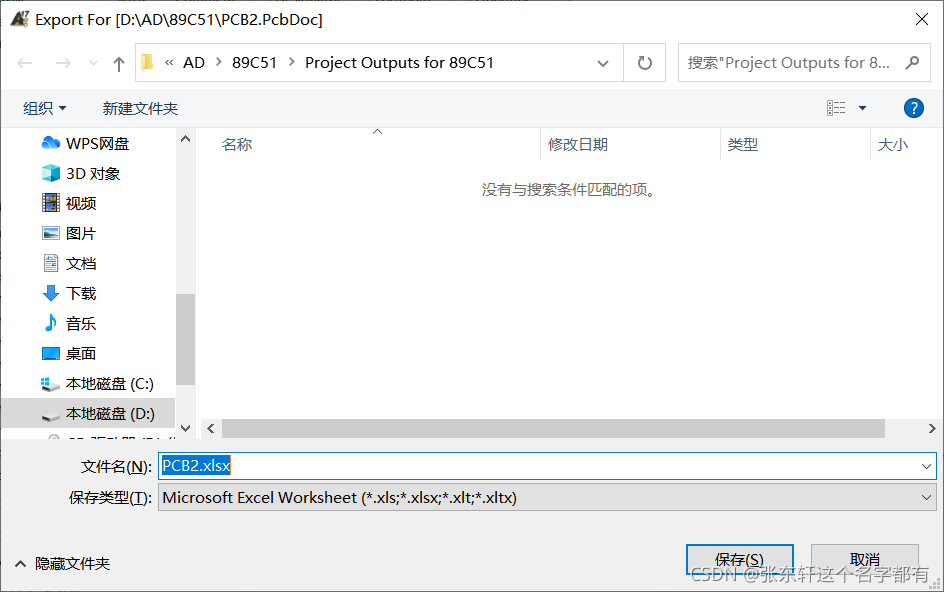This screenshot has height=592, width=944.
Task: Click the file list horizontal scrollbar thumb
Action: pyautogui.click(x=553, y=428)
